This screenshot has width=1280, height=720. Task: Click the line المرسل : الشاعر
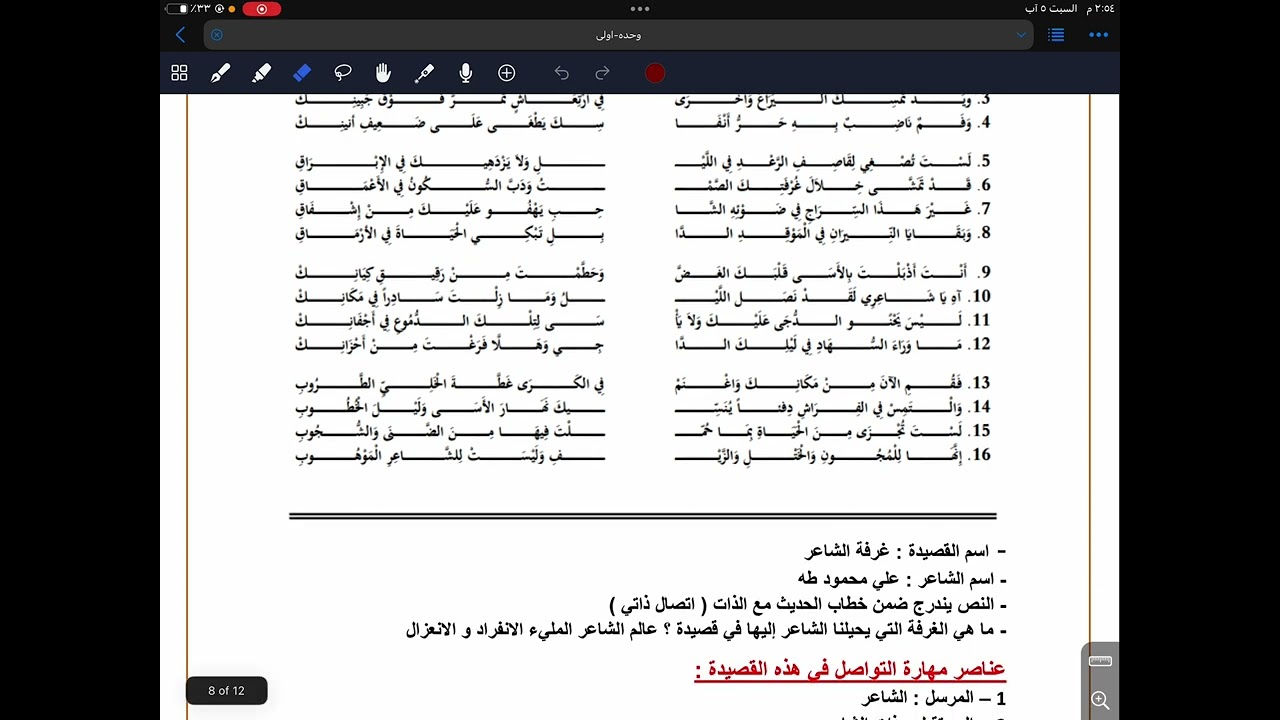pyautogui.click(x=933, y=698)
